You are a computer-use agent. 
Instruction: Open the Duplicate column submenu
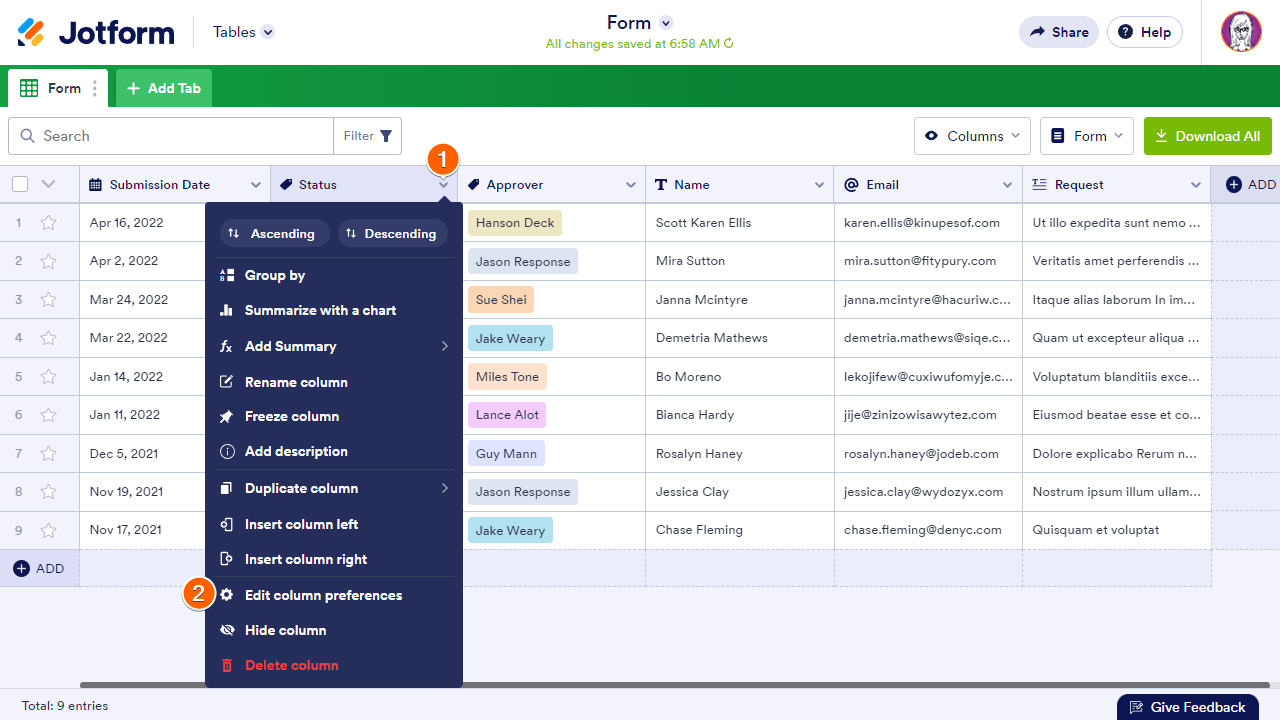[x=334, y=488]
